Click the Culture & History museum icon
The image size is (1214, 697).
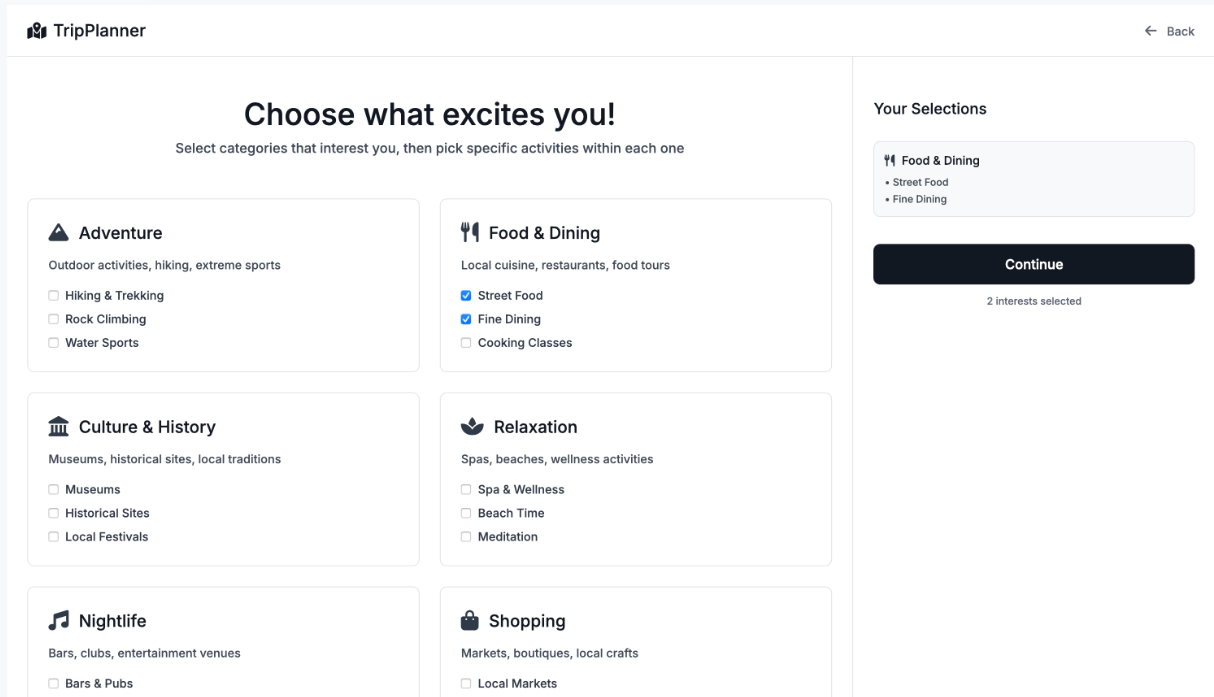pos(59,427)
